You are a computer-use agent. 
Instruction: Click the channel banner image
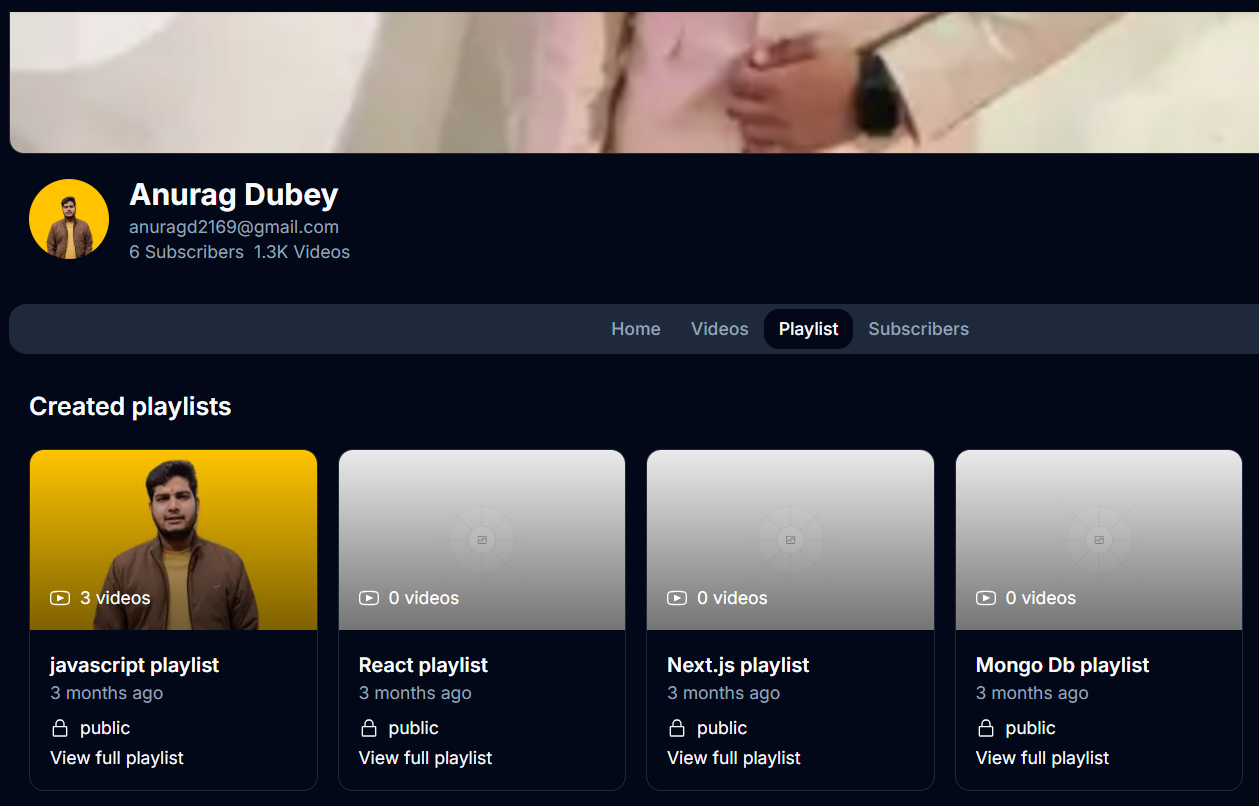634,82
